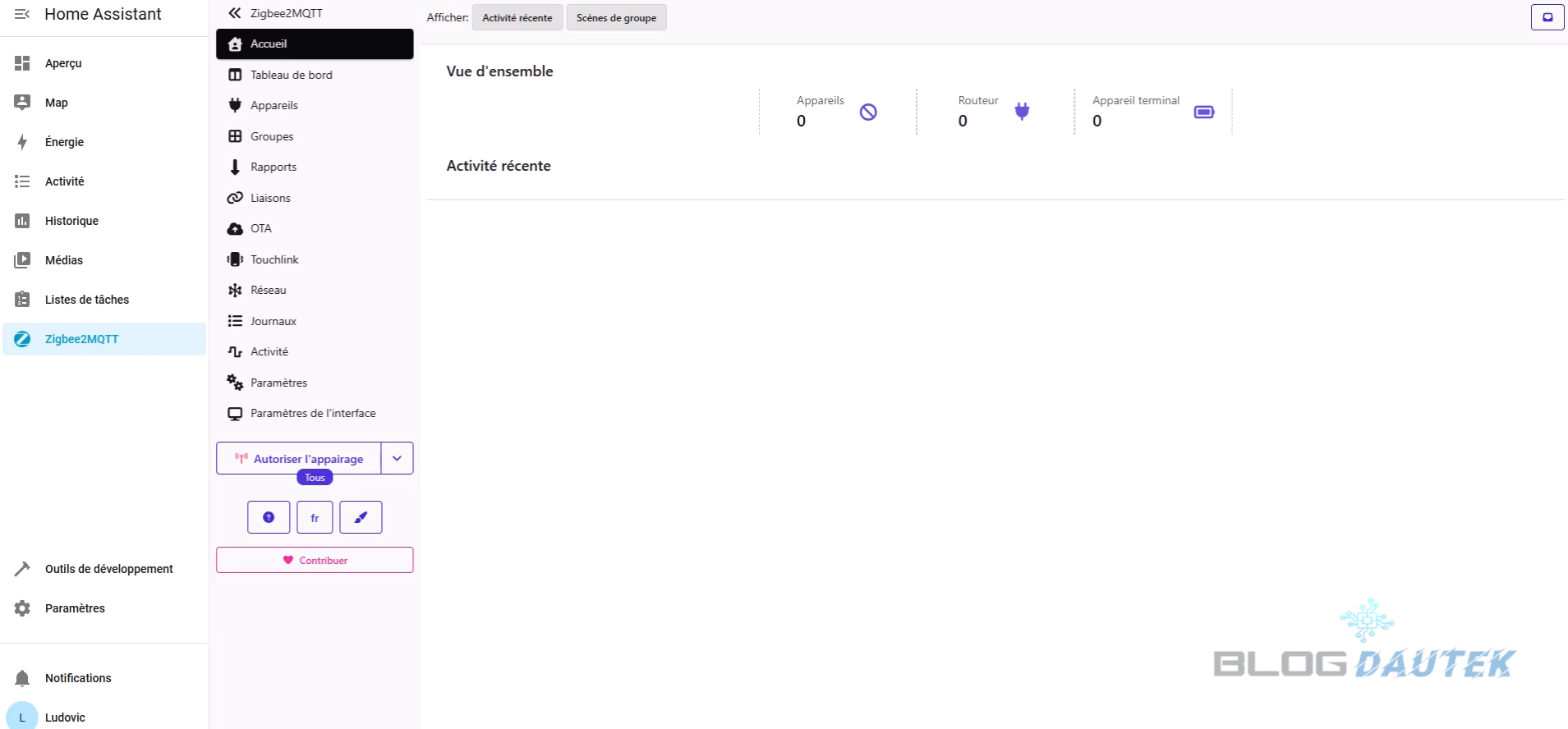Toggle the Activité récente display filter

click(x=517, y=17)
